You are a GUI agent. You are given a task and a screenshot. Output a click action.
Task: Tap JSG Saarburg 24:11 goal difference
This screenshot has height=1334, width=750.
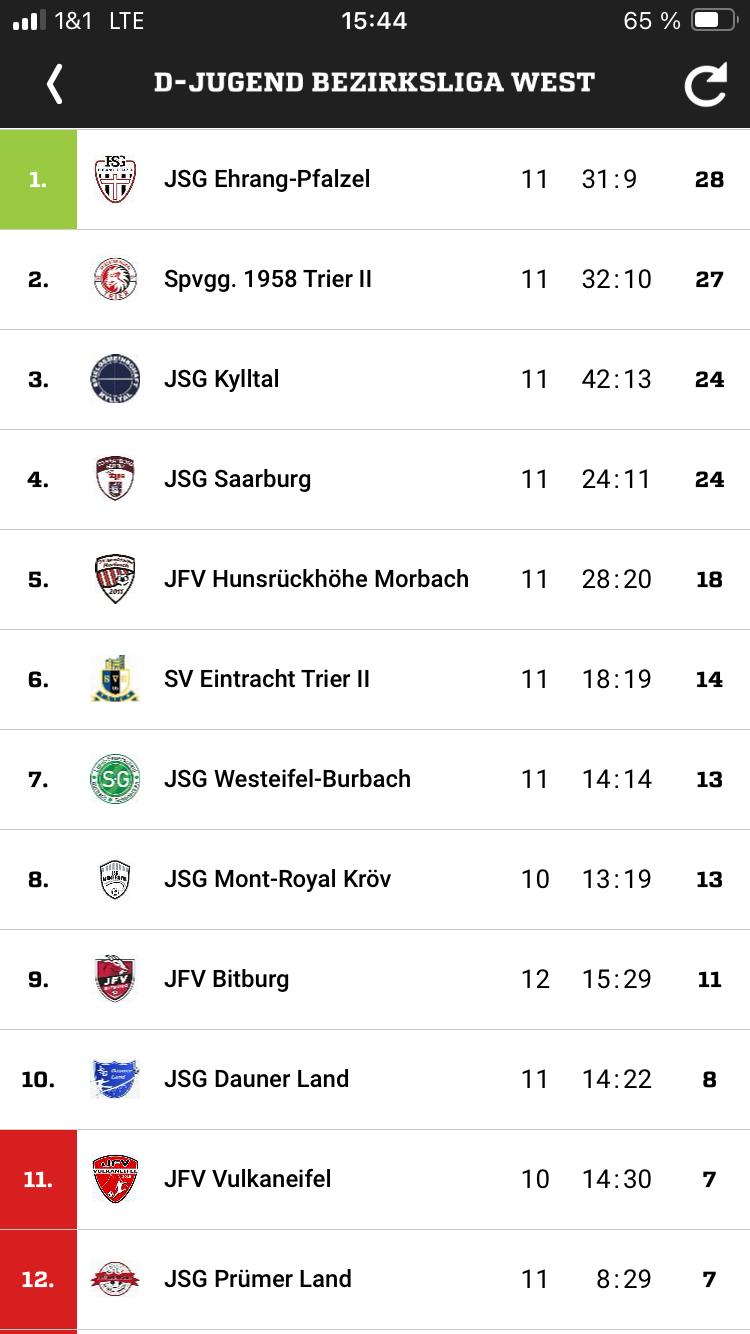tap(616, 479)
